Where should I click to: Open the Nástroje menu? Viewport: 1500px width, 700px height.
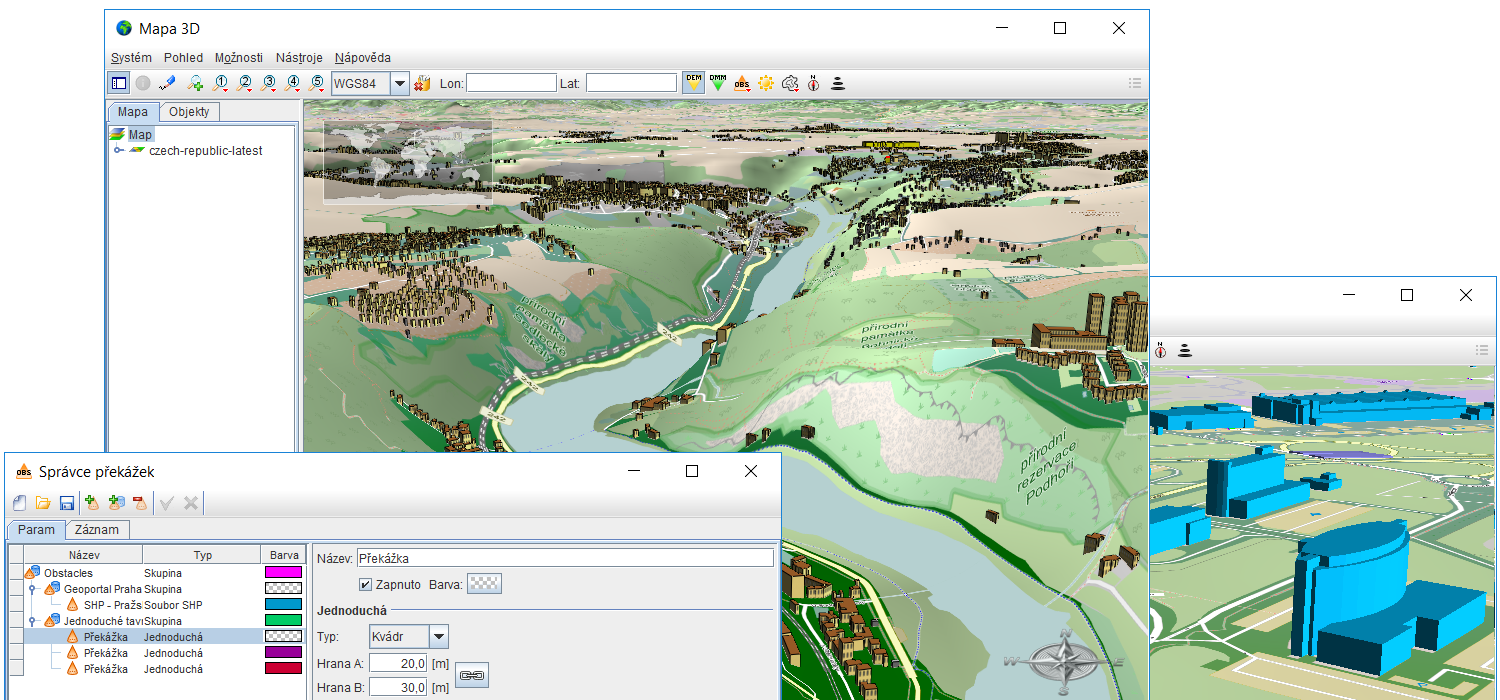point(299,58)
